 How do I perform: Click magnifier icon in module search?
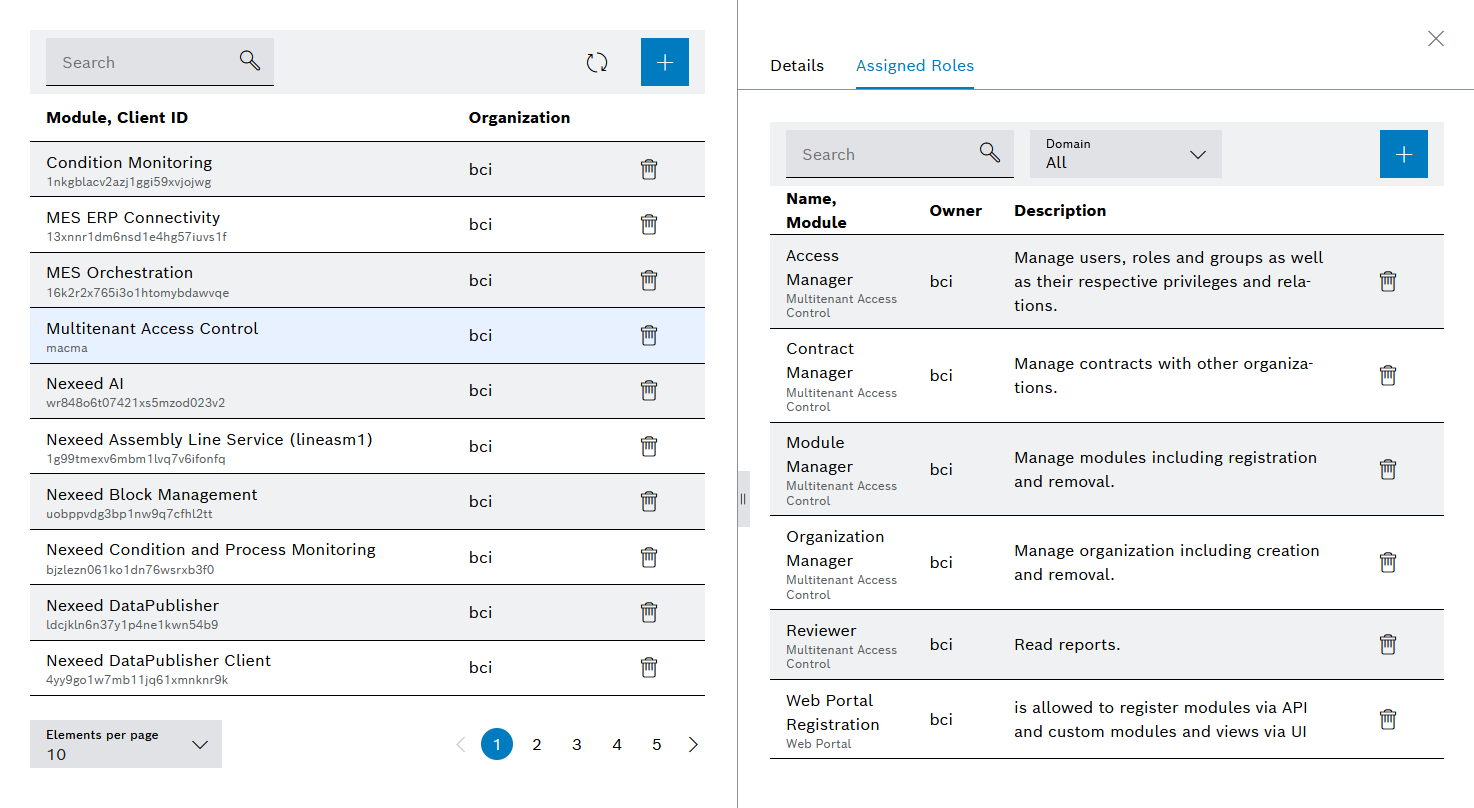[x=250, y=61]
